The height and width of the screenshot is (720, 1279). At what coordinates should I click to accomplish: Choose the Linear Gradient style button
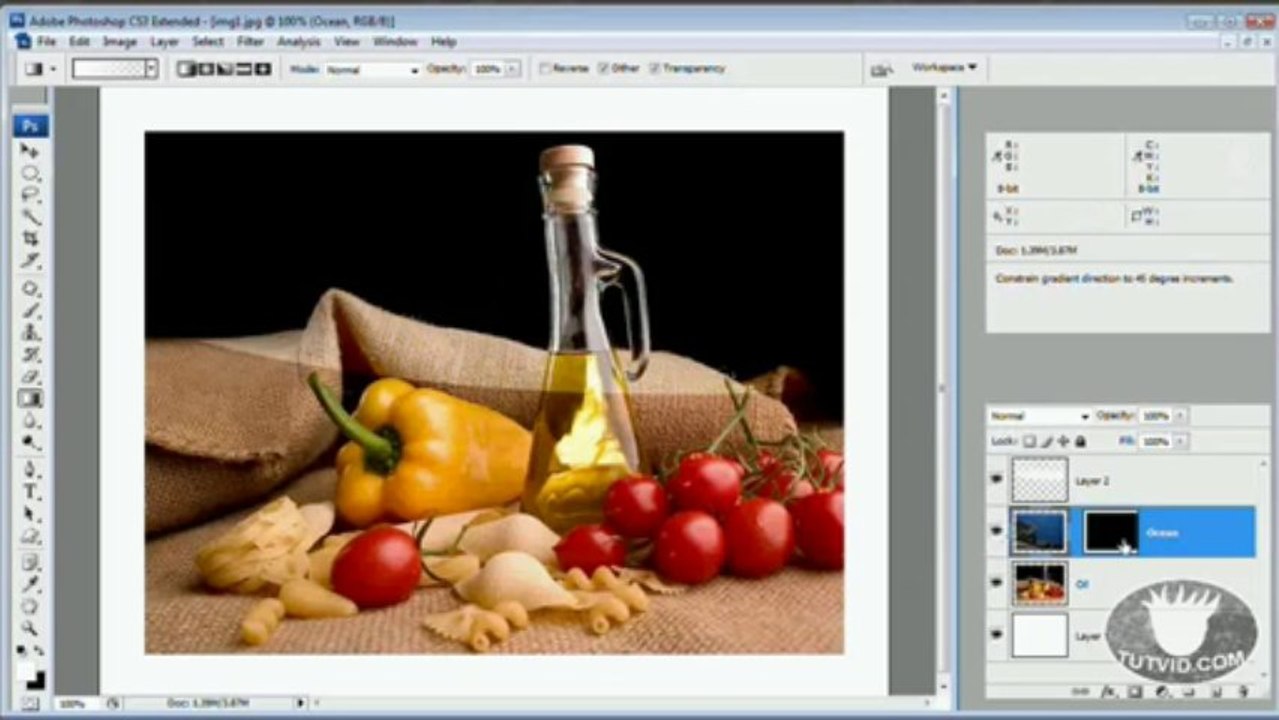coord(185,69)
